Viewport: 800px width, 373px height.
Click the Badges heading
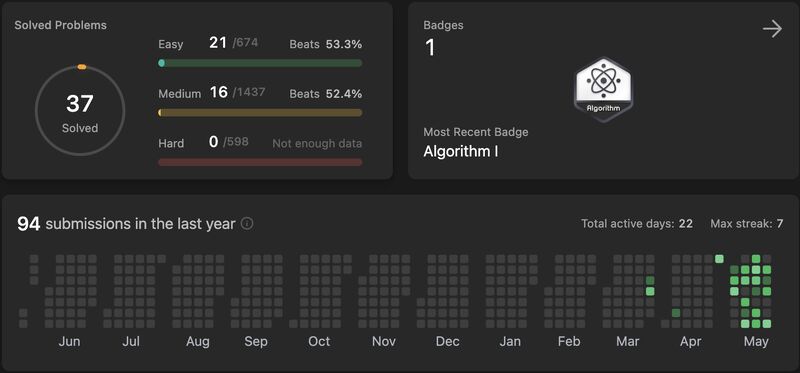click(443, 25)
